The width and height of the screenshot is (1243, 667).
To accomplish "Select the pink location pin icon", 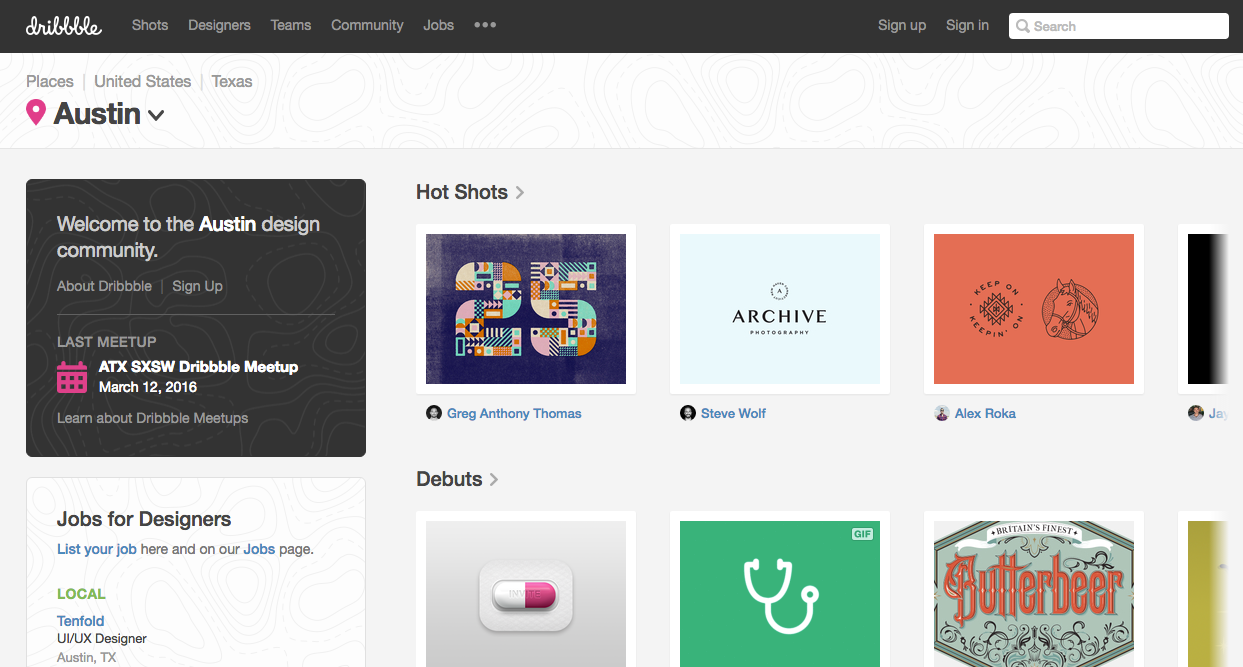I will [36, 113].
